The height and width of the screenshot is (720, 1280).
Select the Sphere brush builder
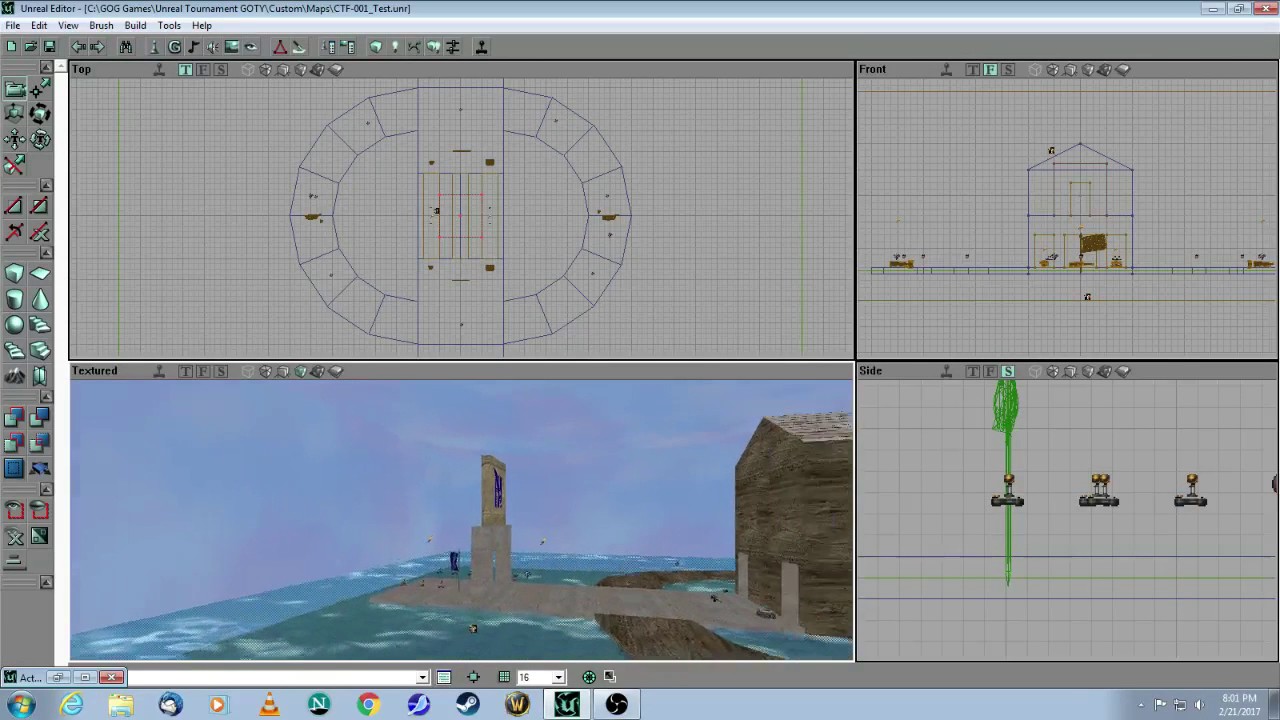point(15,324)
